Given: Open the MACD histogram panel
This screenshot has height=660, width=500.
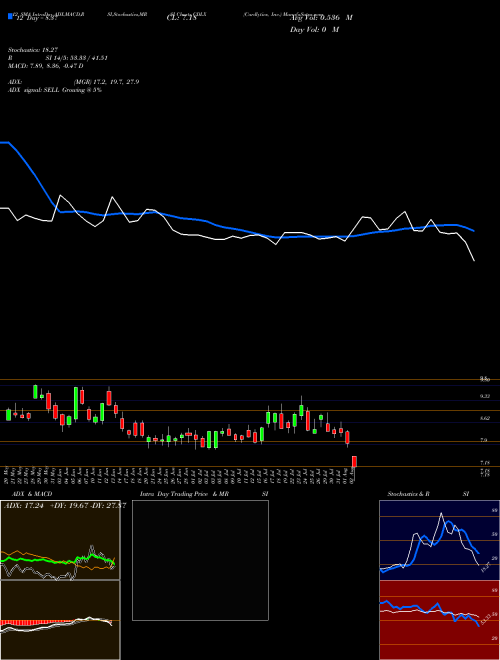Looking at the screenshot, I should coord(60,620).
